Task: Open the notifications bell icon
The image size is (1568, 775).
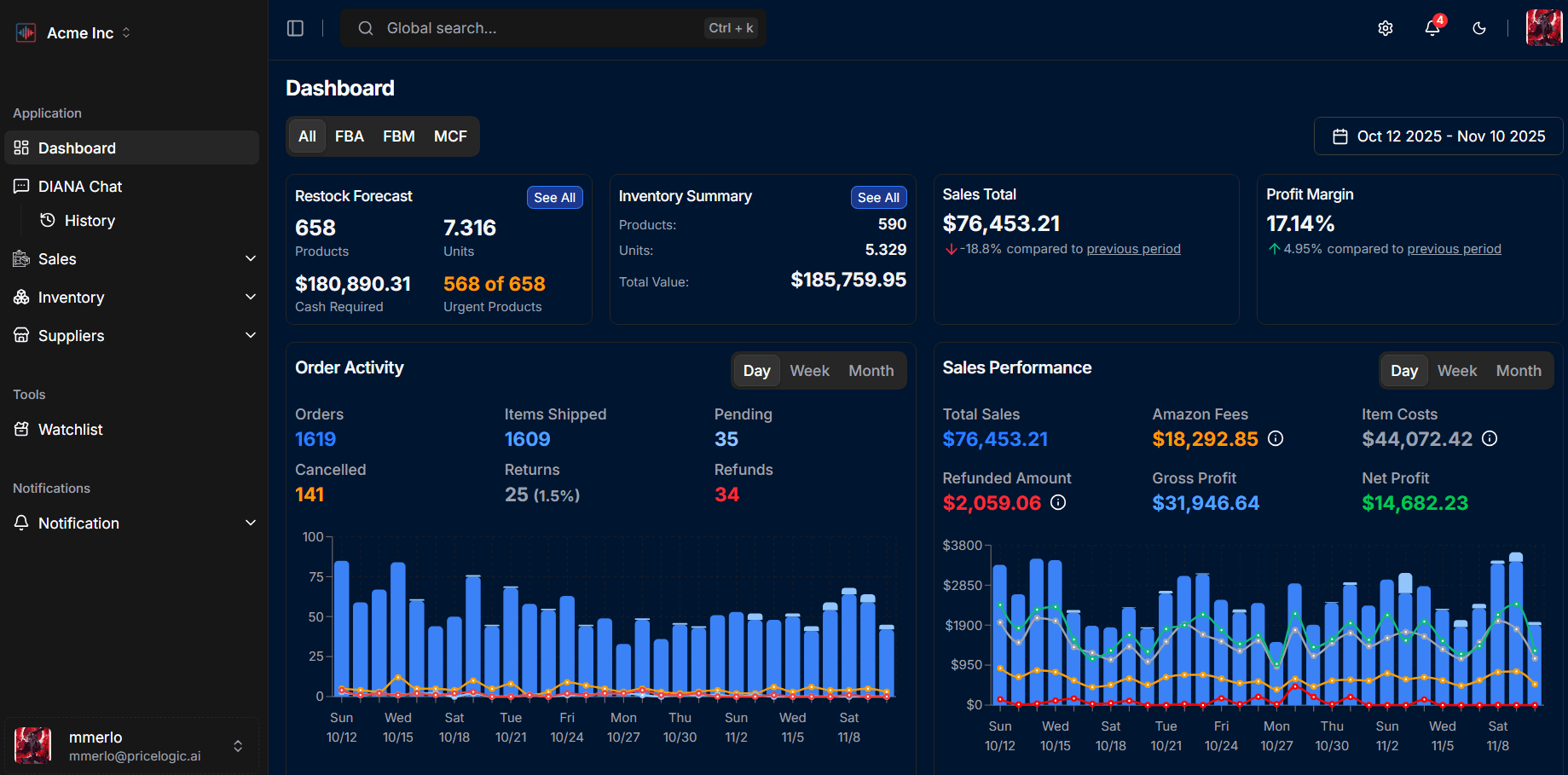Action: 1432,28
